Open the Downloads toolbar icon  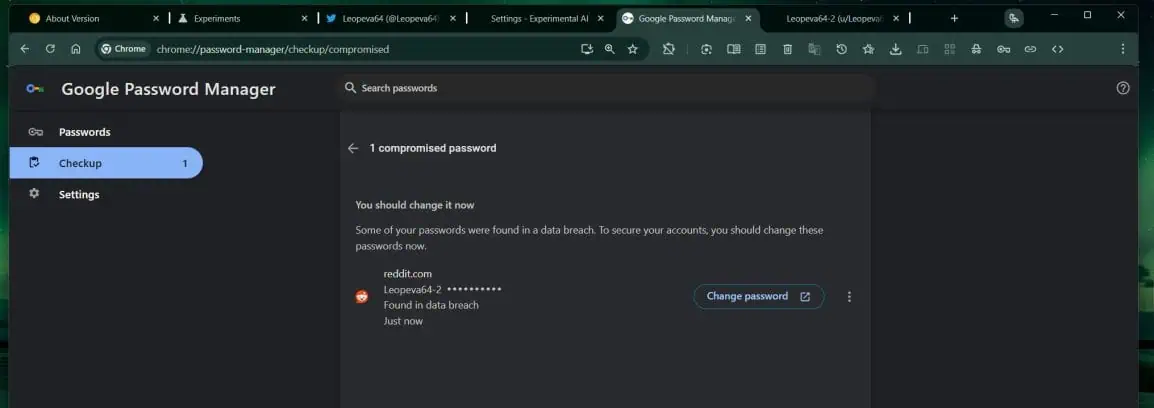[895, 49]
